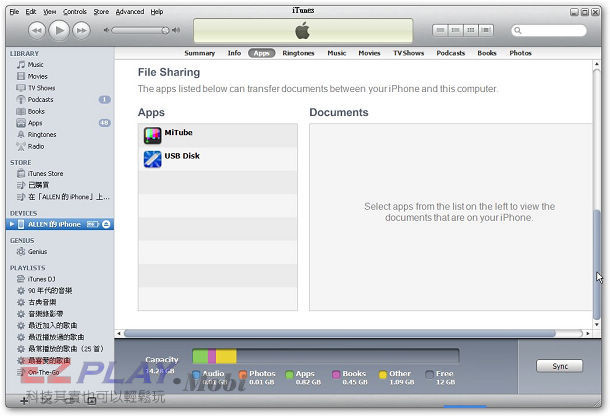Viewport: 610px width, 416px height.
Task: Open the View menu
Action: click(x=49, y=12)
